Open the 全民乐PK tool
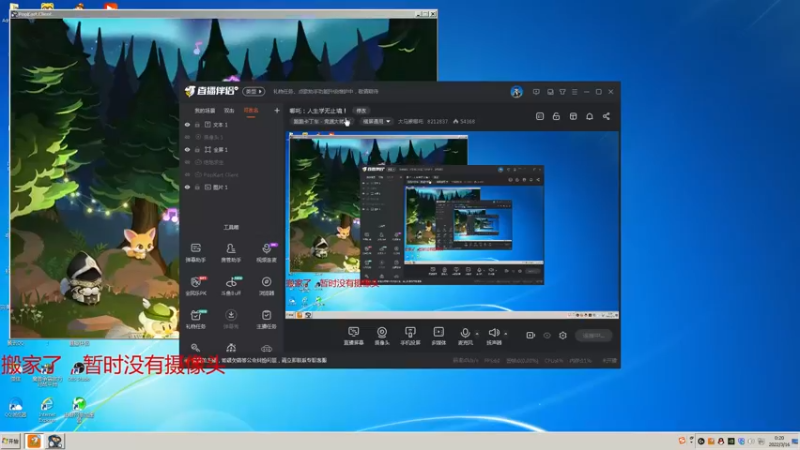800x450 pixels. (195, 286)
